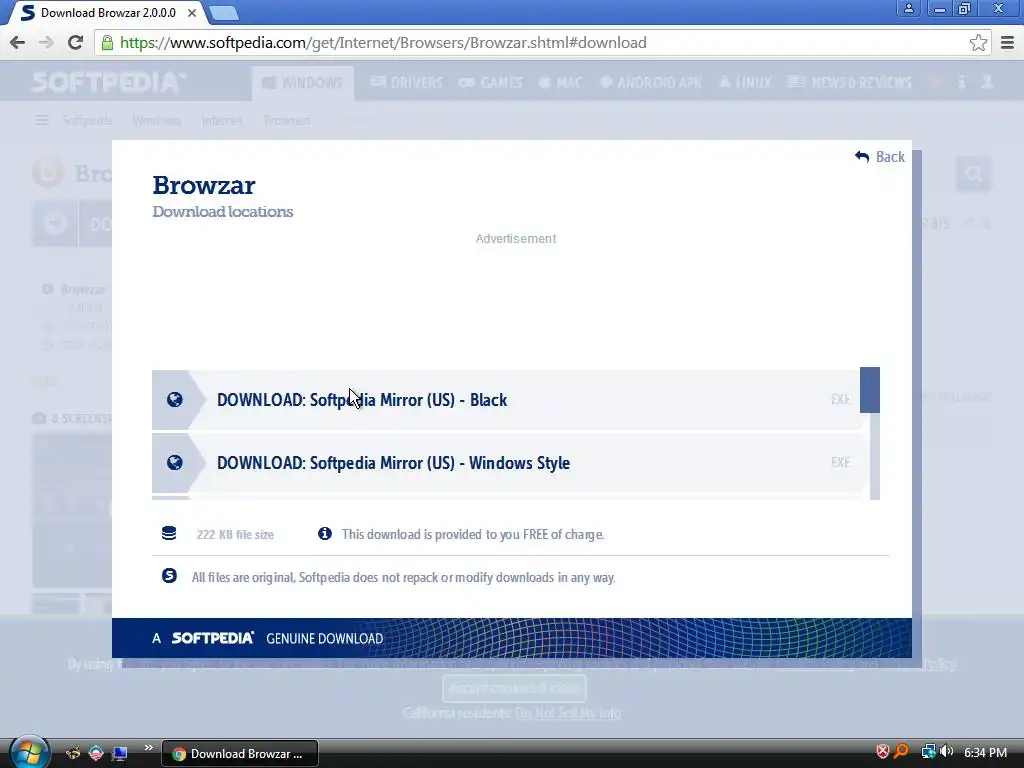Open the Mac category in Softpedia nav

560,83
